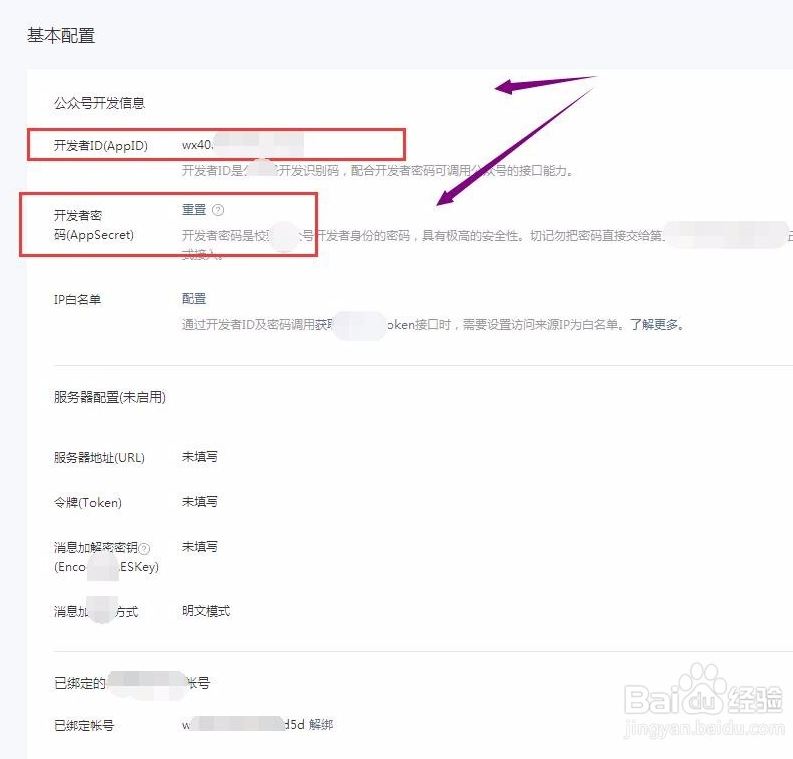Viewport: 793px width, 759px height.
Task: Click the 了解更多 link
Action: (656, 325)
